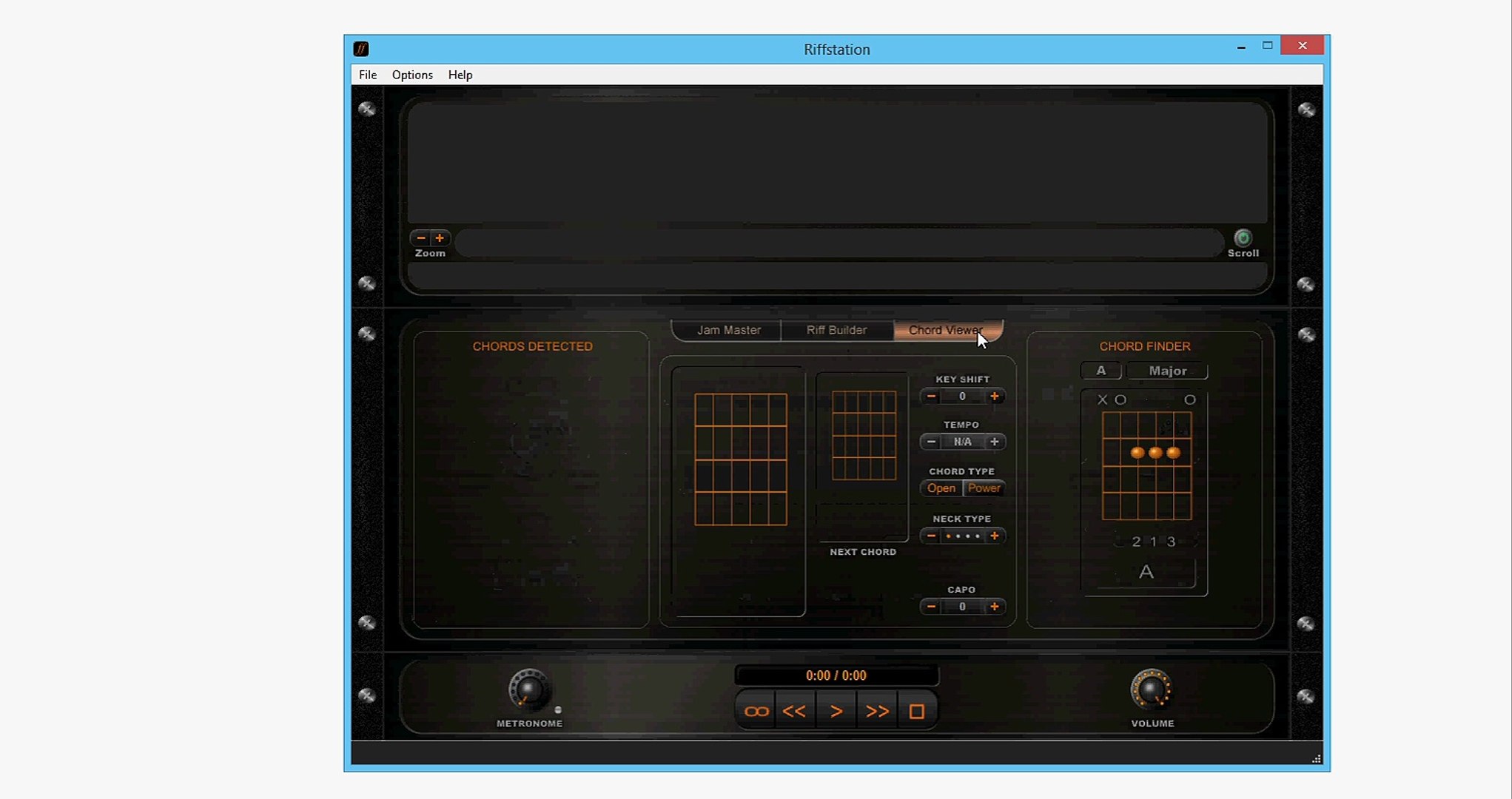Decrease Key Shift with minus button

[931, 397]
